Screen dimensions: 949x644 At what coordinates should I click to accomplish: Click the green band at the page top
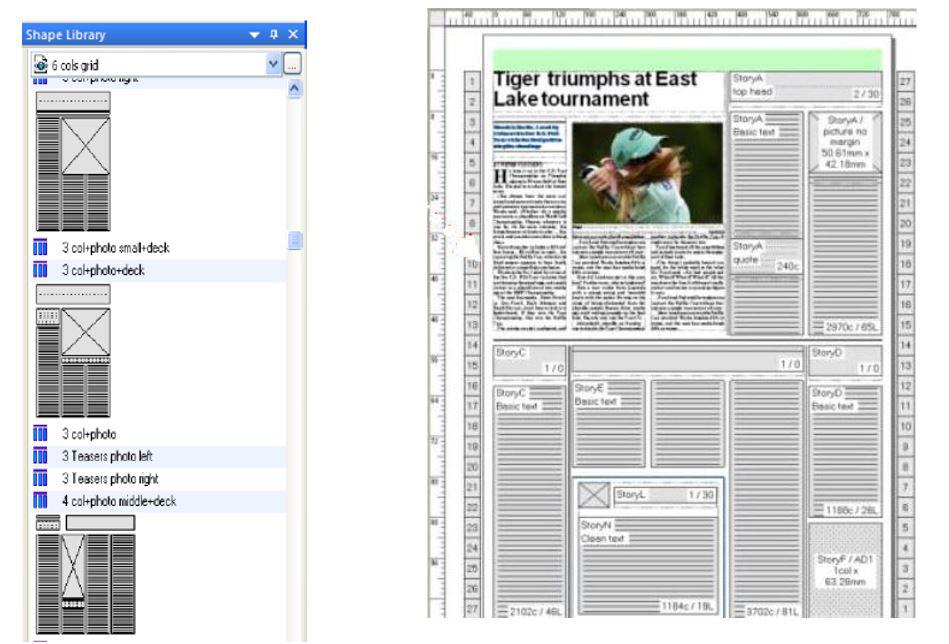click(x=687, y=59)
